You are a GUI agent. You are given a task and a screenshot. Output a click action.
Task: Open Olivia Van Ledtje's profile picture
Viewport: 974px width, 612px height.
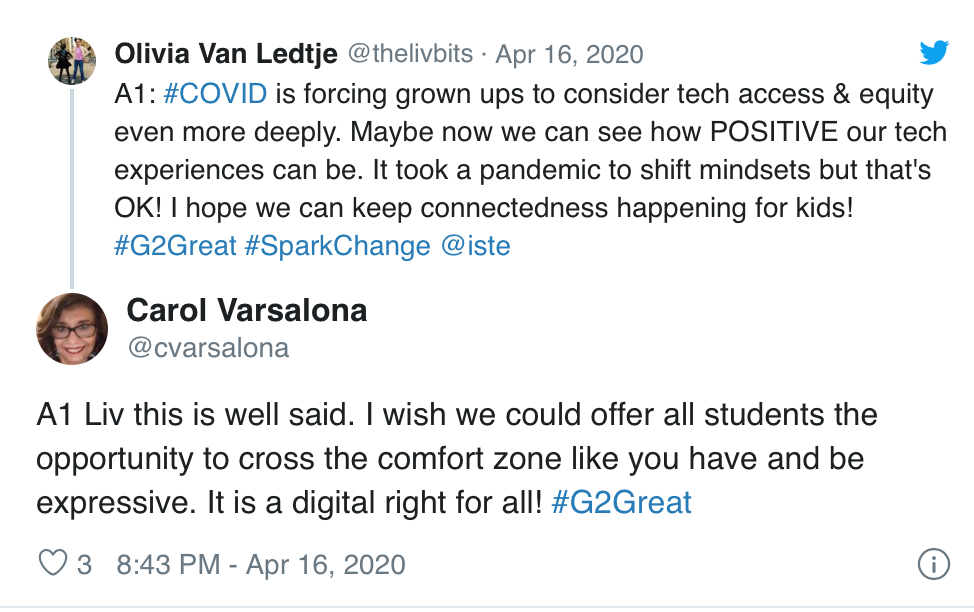(72, 61)
